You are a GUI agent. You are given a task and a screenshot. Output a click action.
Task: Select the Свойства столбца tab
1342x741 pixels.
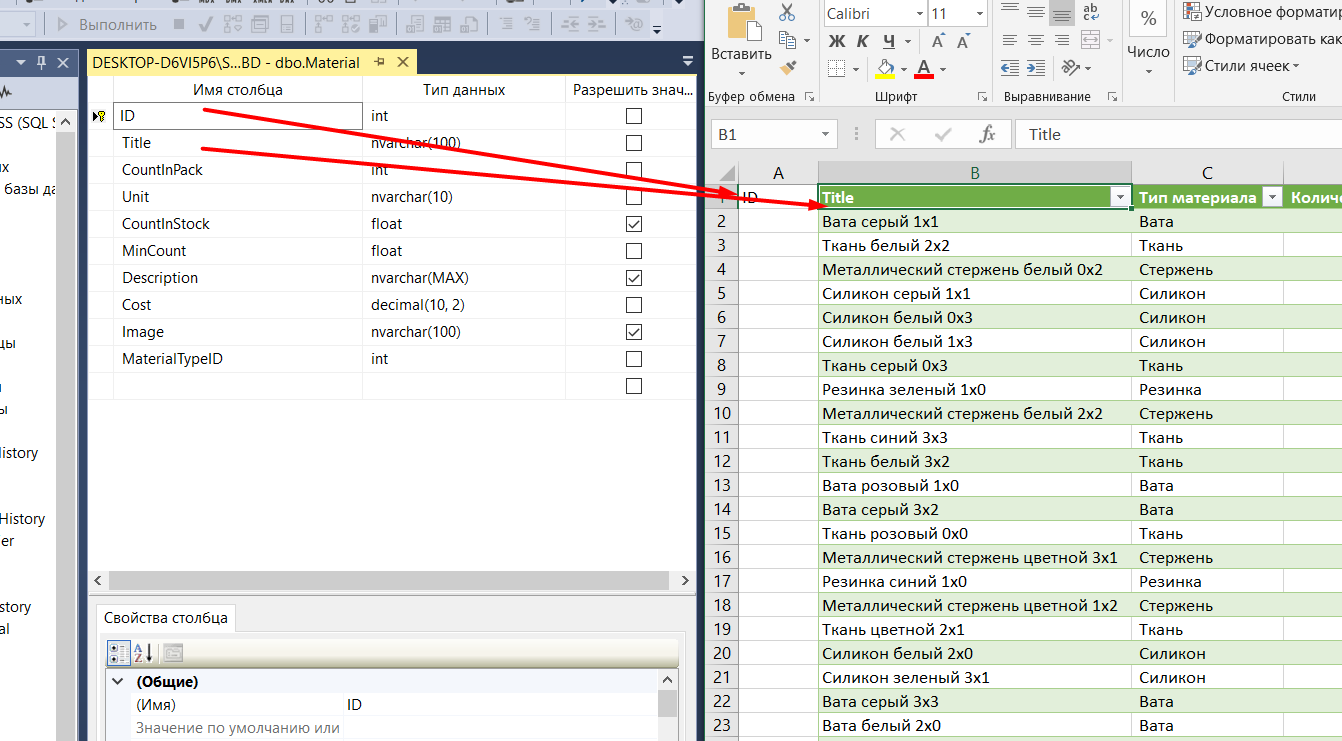click(166, 617)
